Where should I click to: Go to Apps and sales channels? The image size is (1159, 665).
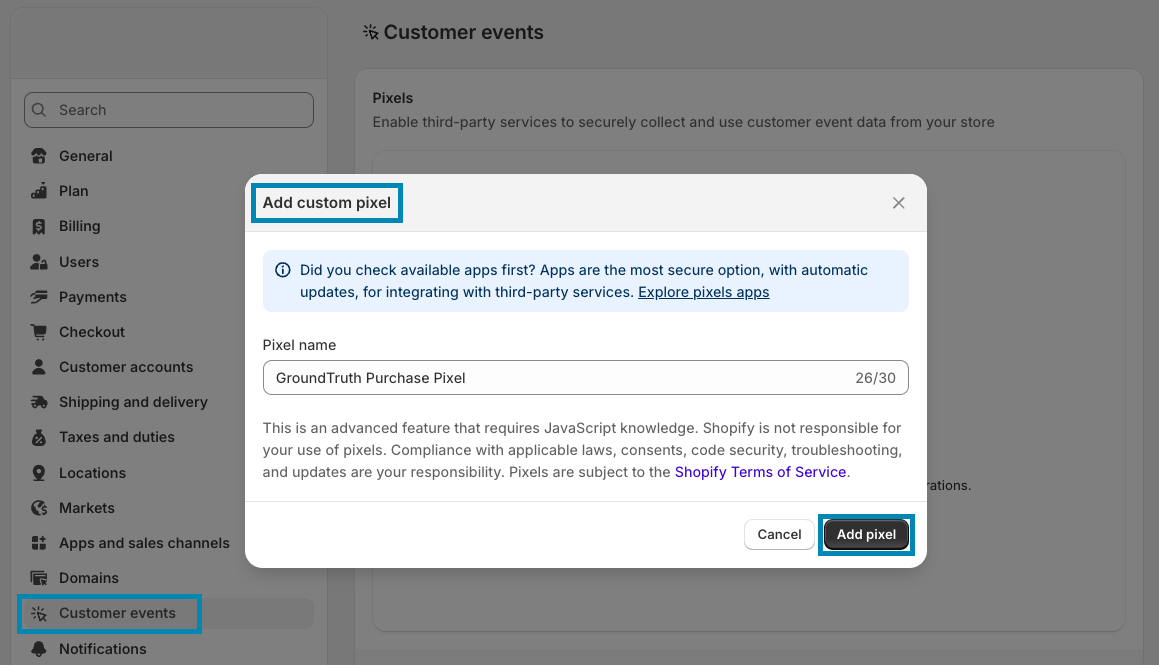click(144, 543)
